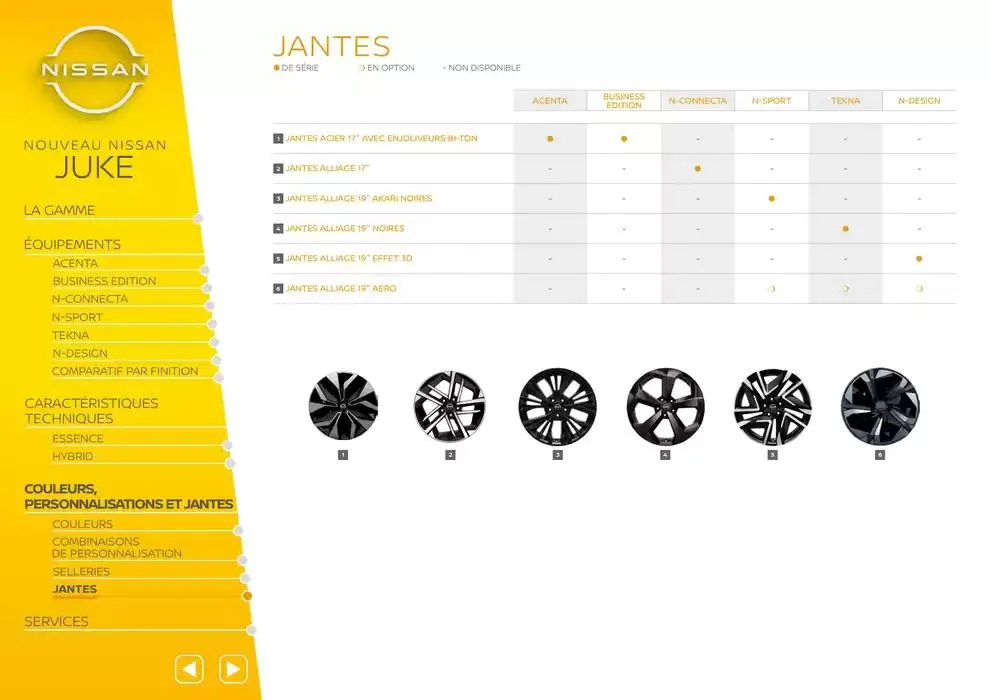Screen dimensions: 990x700
Task: Click the number badge under the first steel wheel
Action: (x=343, y=453)
